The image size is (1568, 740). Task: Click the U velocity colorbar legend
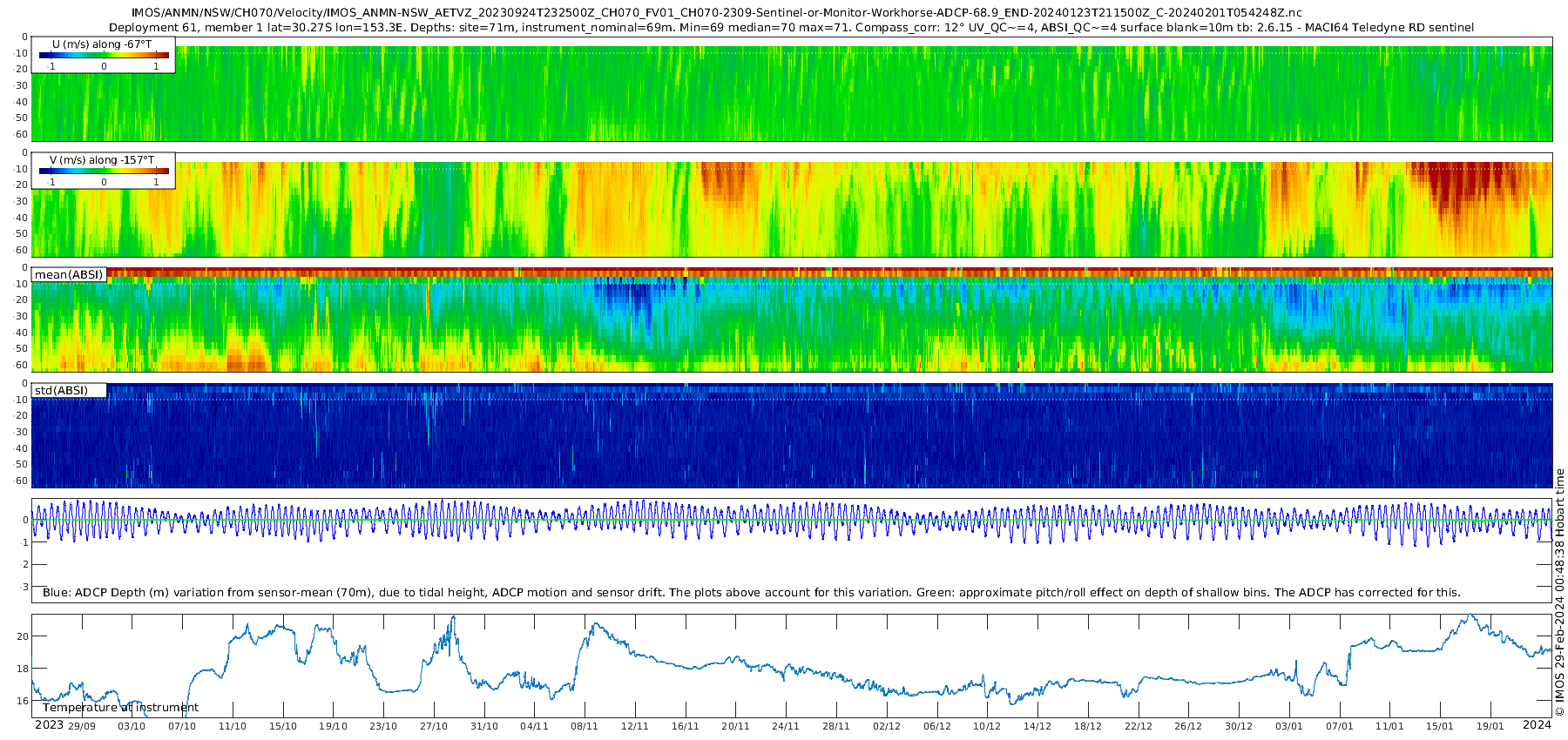pos(104,55)
